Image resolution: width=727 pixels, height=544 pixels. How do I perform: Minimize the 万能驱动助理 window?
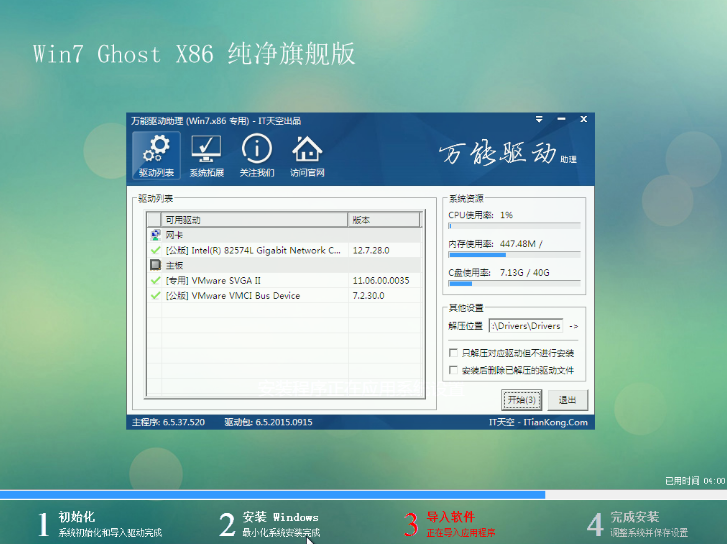click(561, 120)
